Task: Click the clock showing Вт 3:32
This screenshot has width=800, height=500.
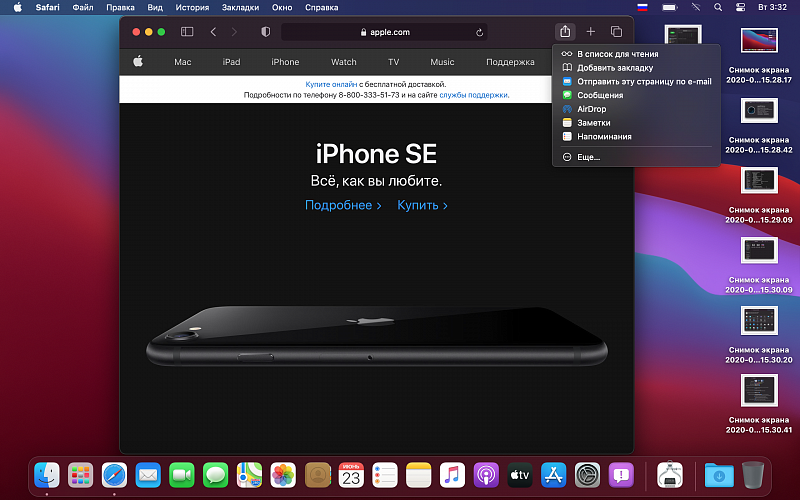Action: 772,7
